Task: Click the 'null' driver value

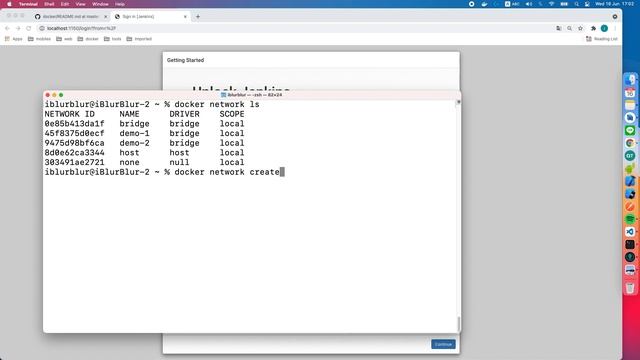Action: (179, 162)
